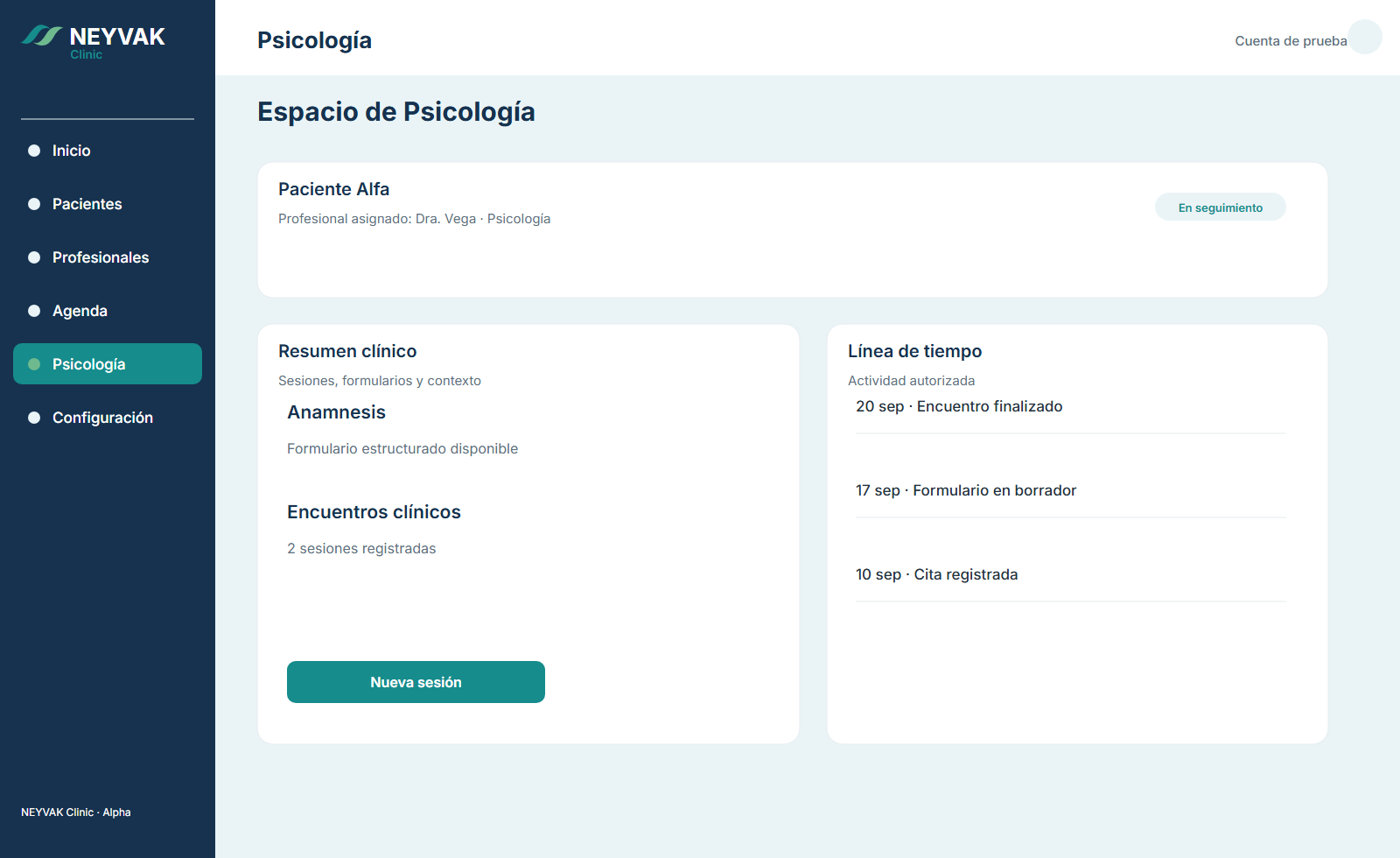Click the Espacio de Psicología page heading

(x=396, y=112)
